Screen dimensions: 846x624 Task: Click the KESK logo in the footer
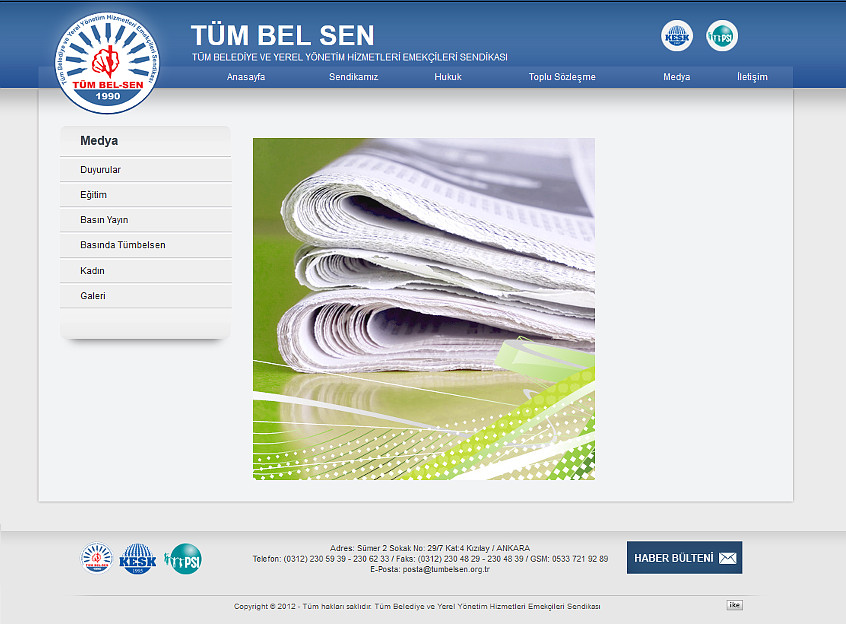tap(138, 559)
